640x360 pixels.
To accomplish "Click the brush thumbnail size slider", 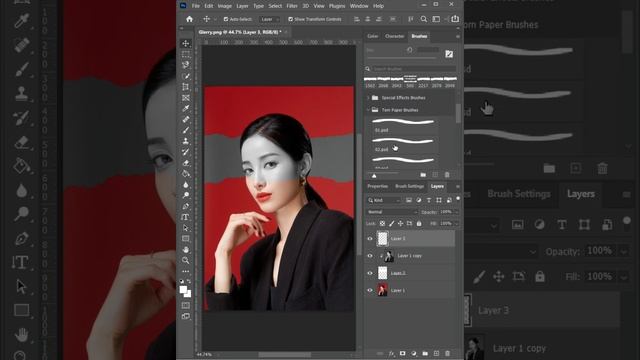I will pos(374,175).
